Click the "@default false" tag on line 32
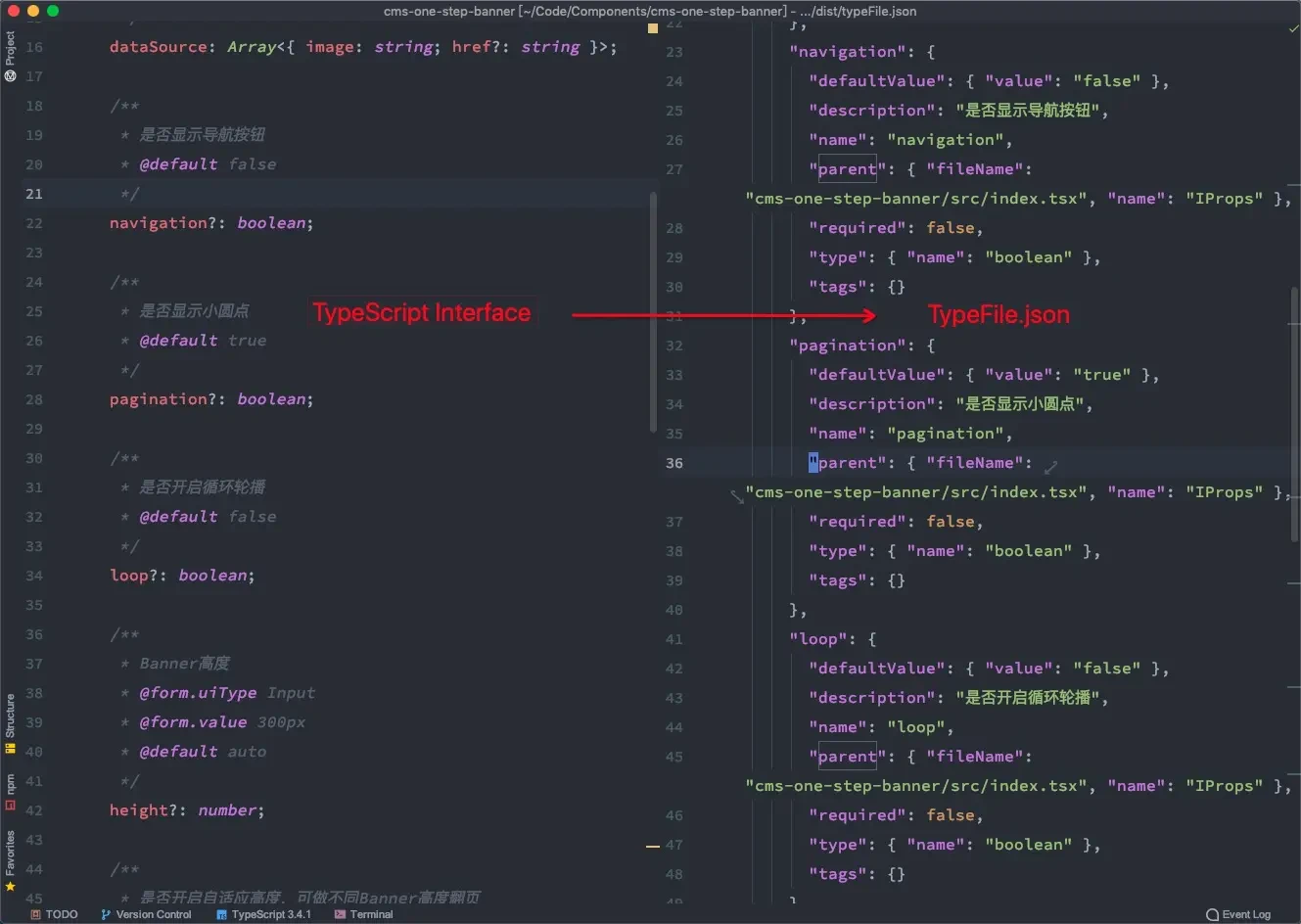 pyautogui.click(x=208, y=517)
